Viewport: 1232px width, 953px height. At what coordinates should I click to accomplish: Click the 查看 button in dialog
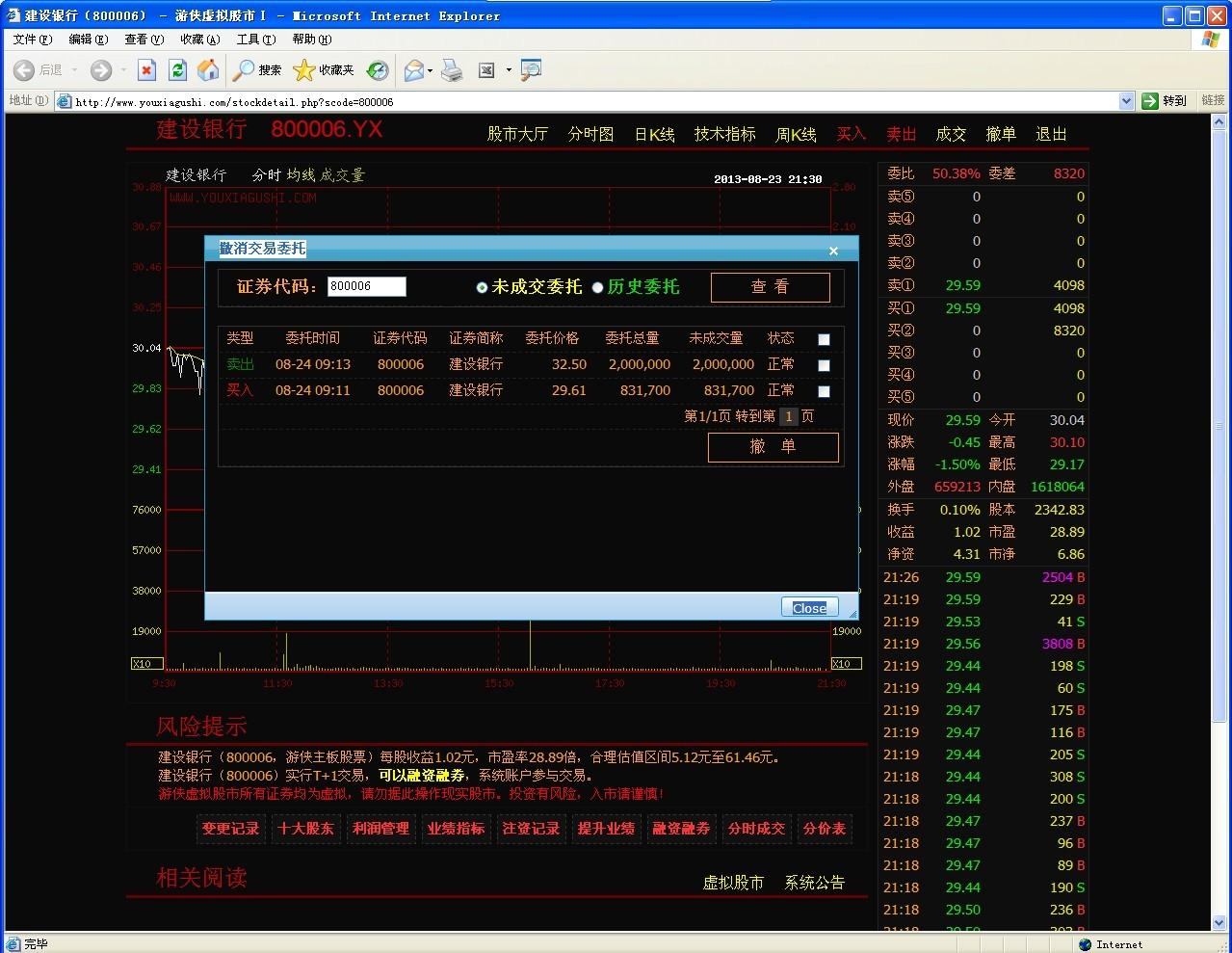point(770,287)
